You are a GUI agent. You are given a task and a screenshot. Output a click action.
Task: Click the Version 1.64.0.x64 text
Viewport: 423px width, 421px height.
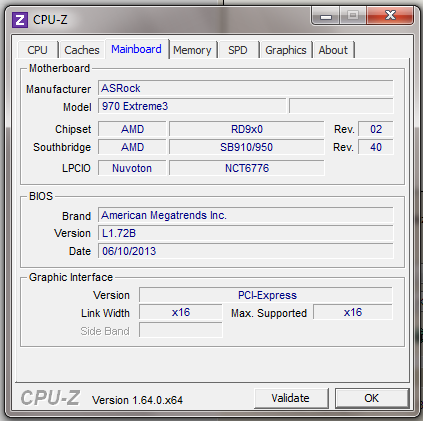[x=137, y=400]
